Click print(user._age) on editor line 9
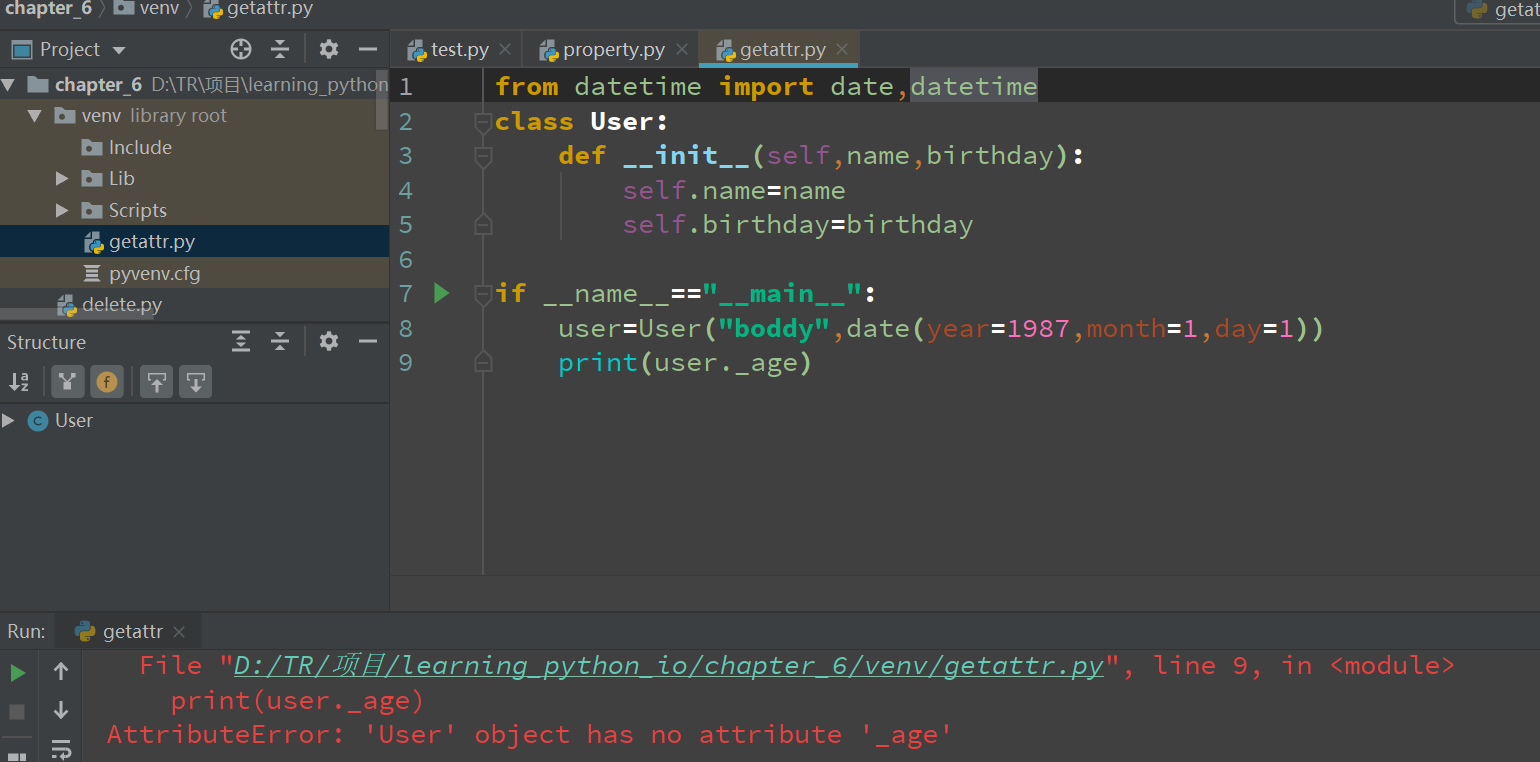Screen dimensions: 1540x762 point(685,363)
